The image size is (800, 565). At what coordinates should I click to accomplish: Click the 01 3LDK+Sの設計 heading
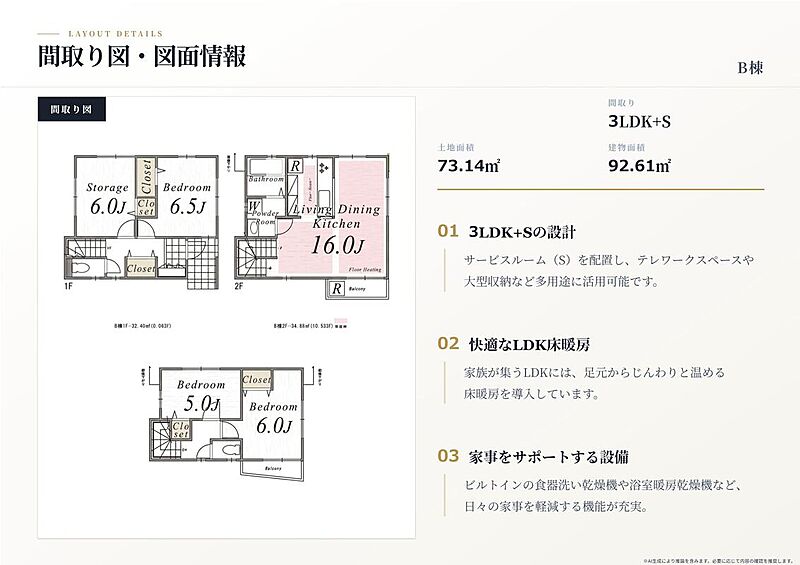click(x=507, y=232)
